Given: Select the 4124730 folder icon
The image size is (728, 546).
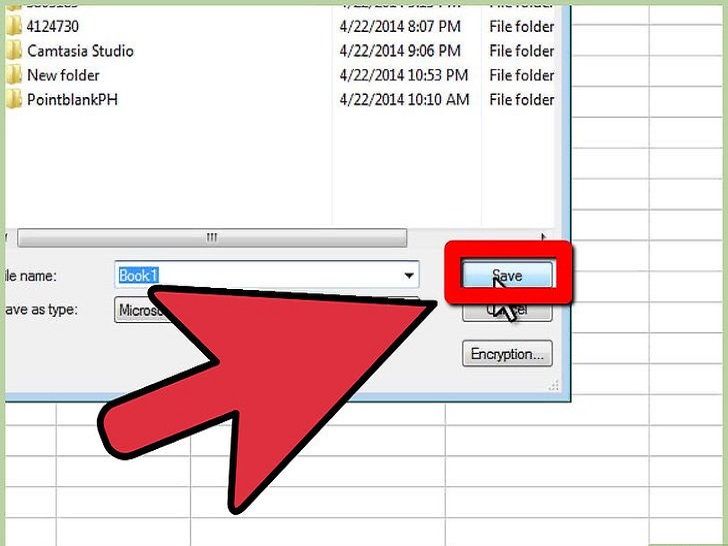Looking at the screenshot, I should 14,26.
